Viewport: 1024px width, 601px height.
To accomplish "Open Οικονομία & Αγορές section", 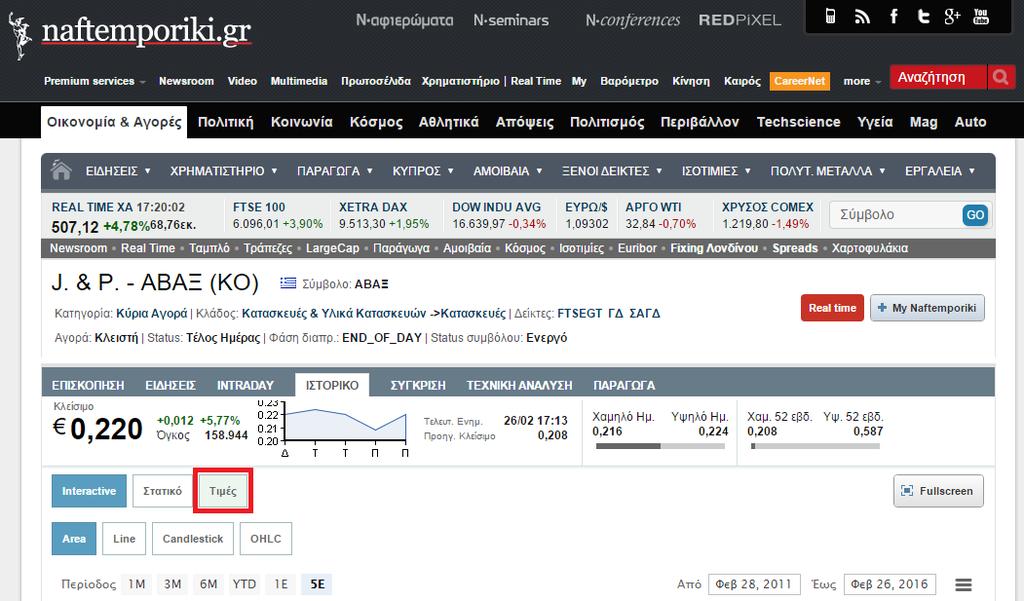I will [114, 122].
